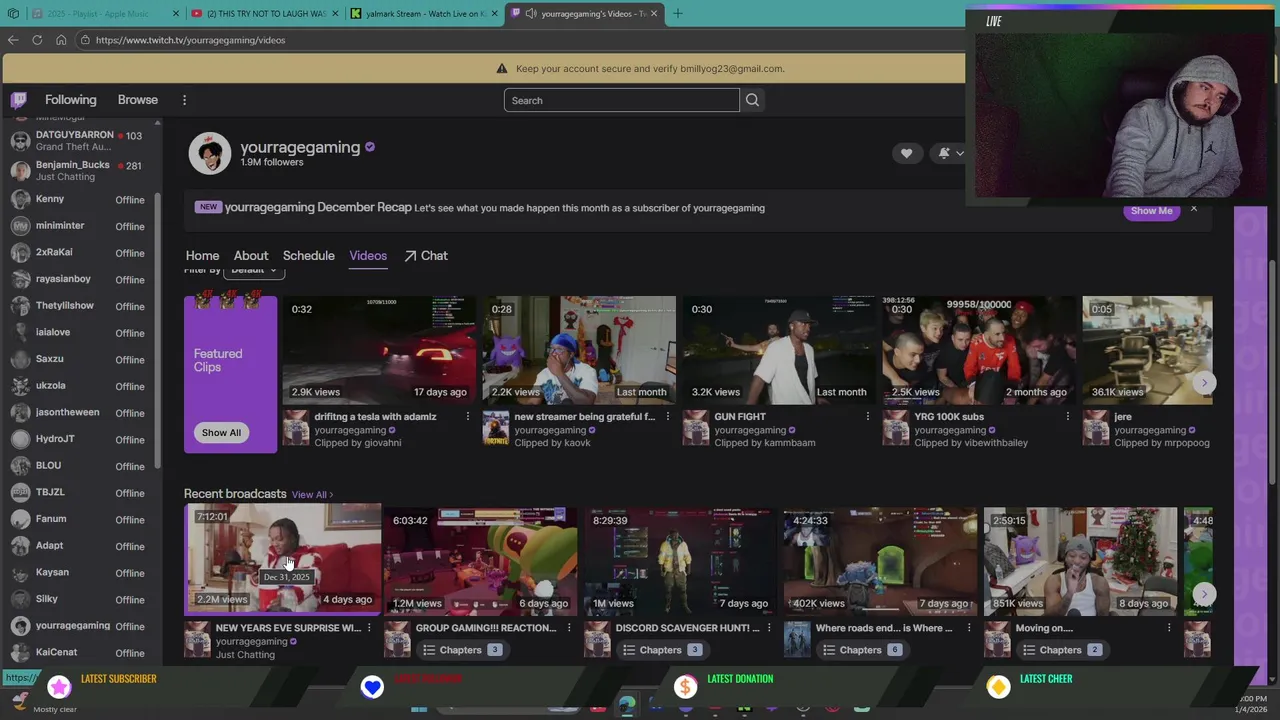Expand Chapters for DISCORD SCAVENGER HUNT broadcast

tap(661, 650)
